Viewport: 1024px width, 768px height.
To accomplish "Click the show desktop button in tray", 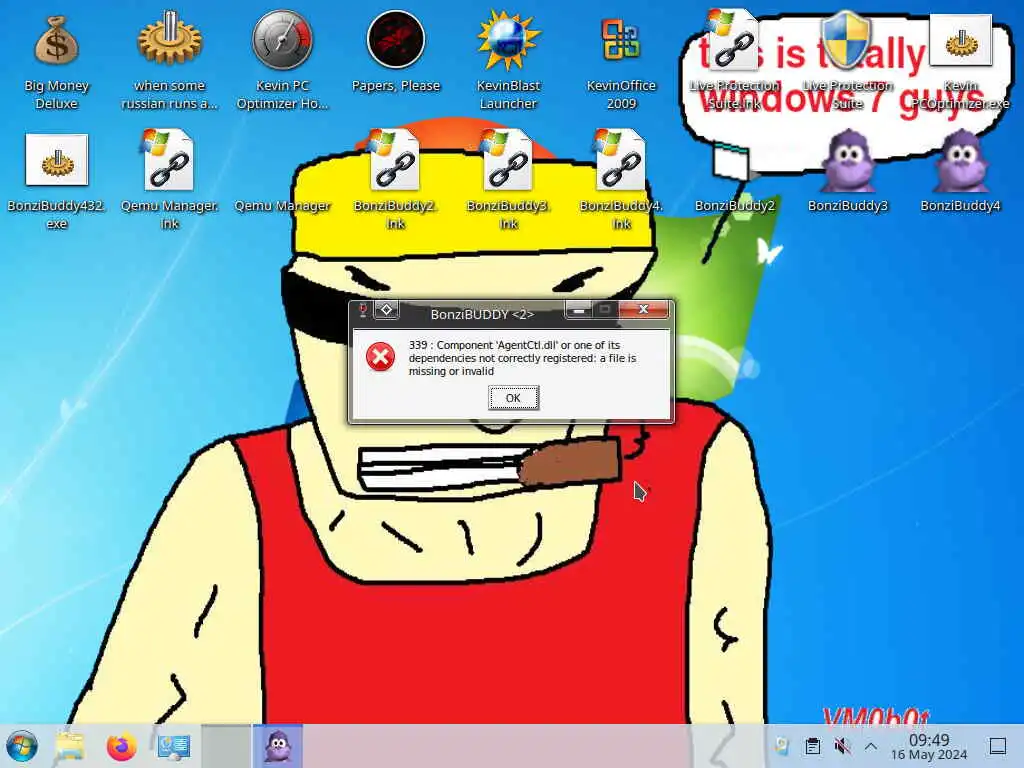I will tap(997, 746).
